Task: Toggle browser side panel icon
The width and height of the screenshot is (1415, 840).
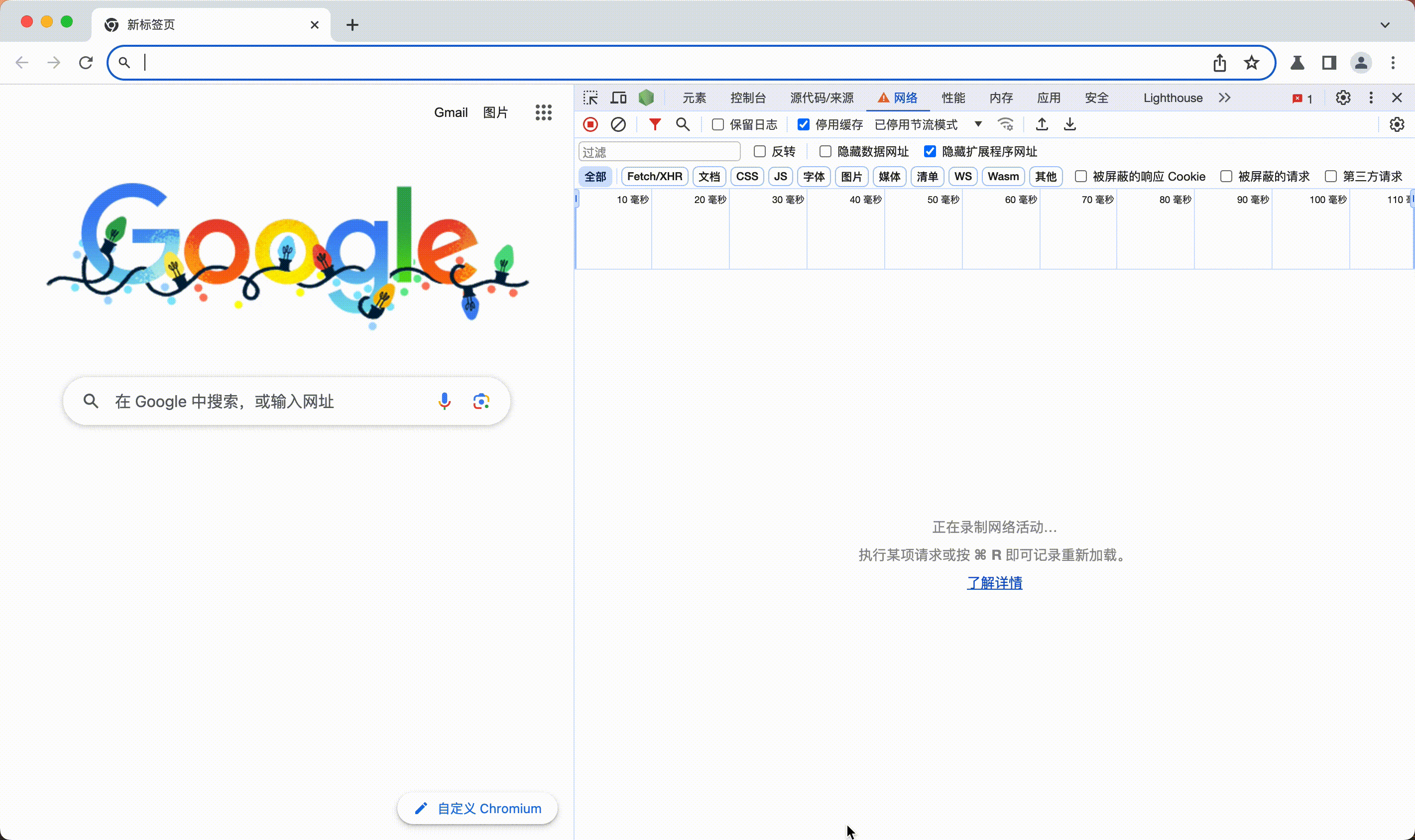Action: pyautogui.click(x=1329, y=62)
